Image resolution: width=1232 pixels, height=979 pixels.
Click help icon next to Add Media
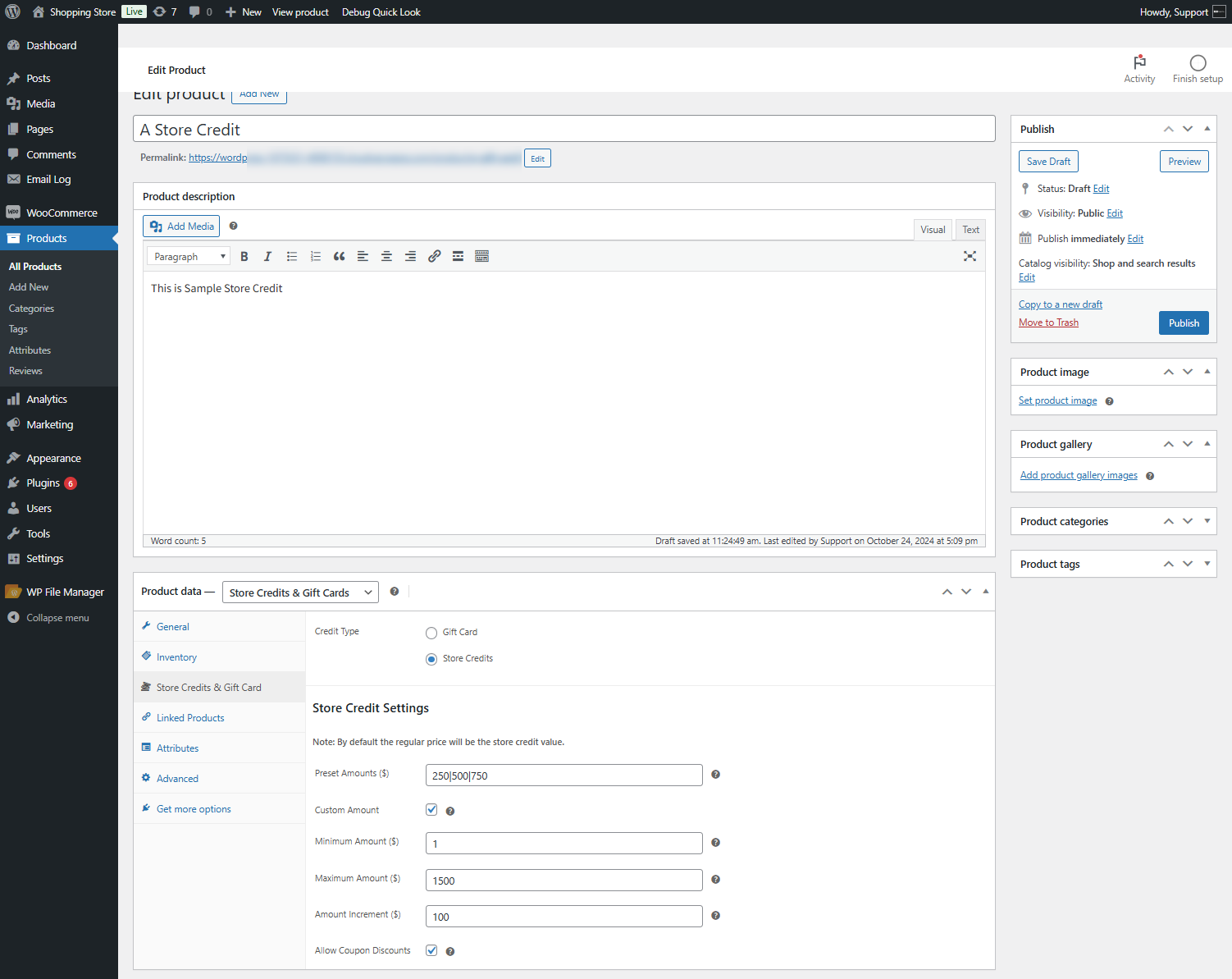click(233, 226)
